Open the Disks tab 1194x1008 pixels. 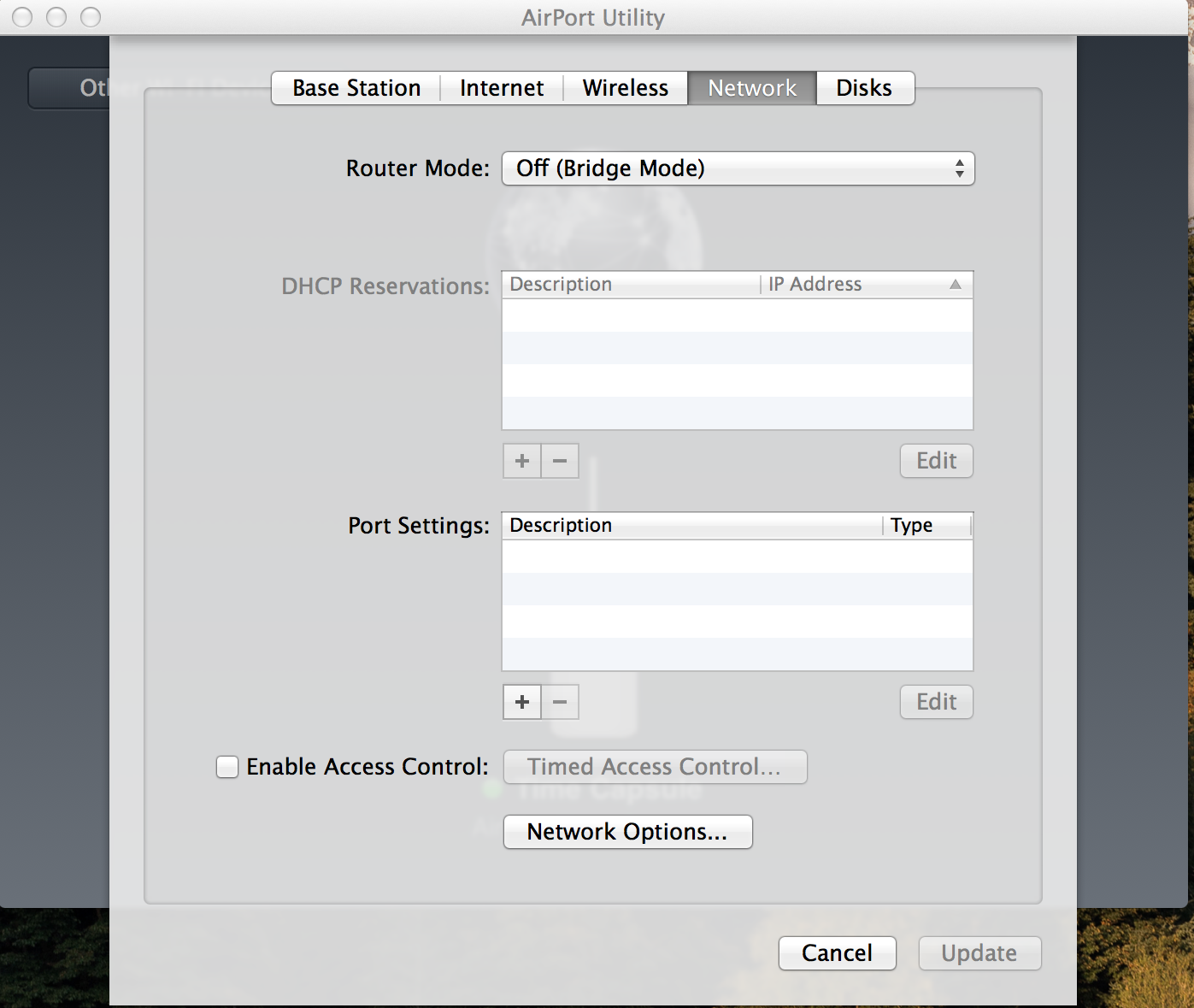(865, 87)
